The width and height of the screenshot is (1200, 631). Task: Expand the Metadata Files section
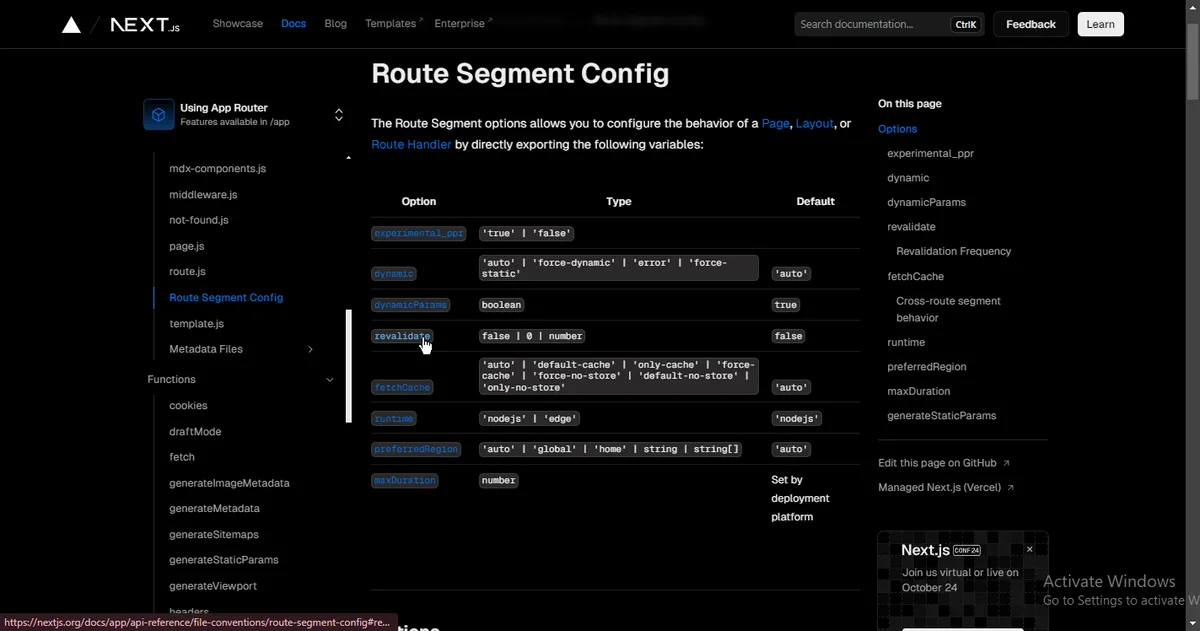click(x=310, y=349)
